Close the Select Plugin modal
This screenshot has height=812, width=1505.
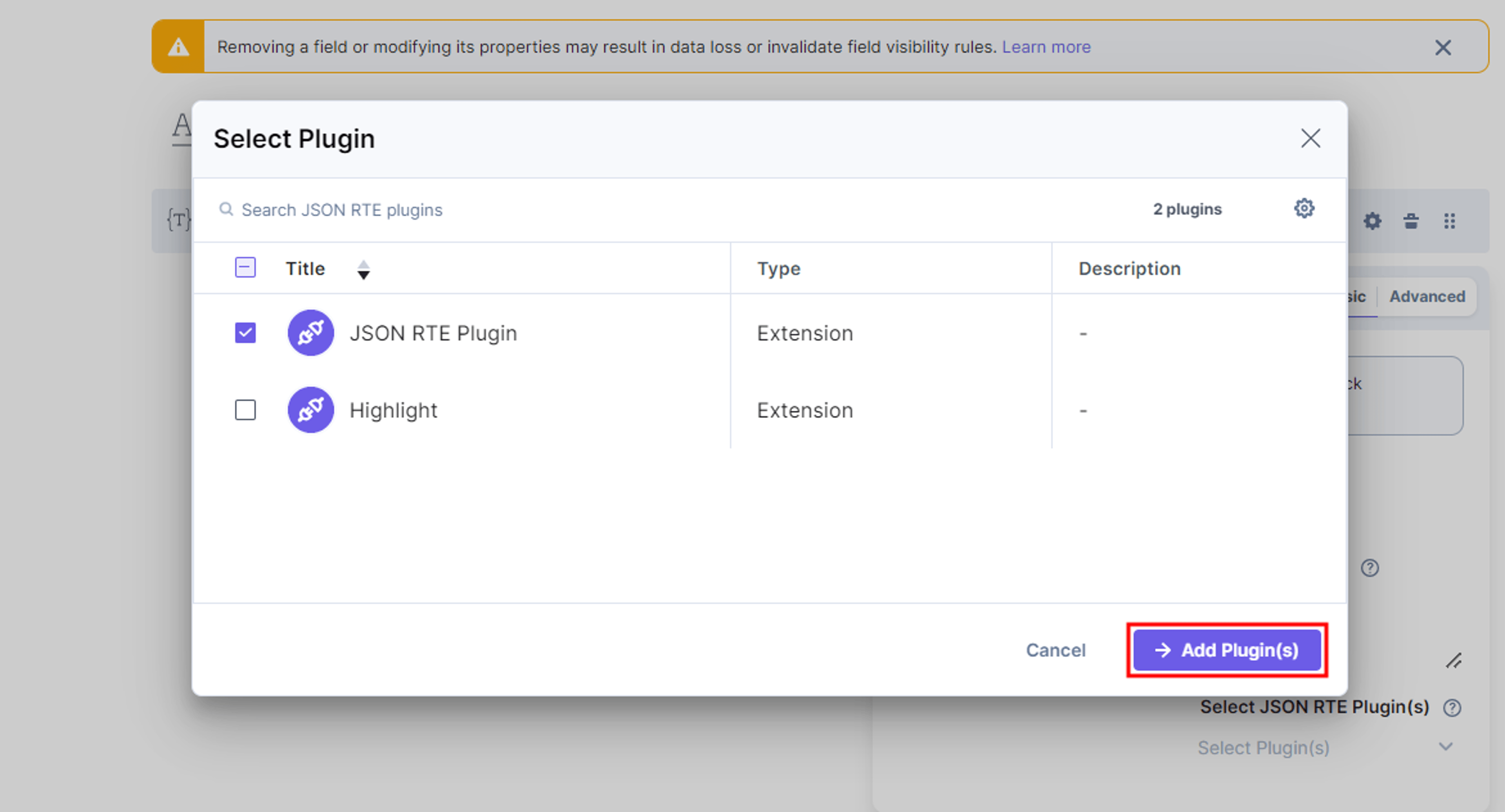[x=1311, y=138]
